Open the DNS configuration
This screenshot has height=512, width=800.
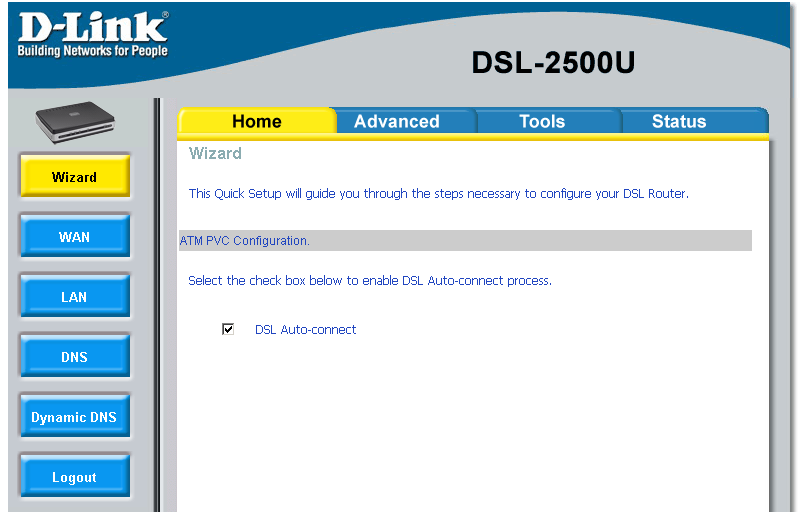(x=75, y=356)
